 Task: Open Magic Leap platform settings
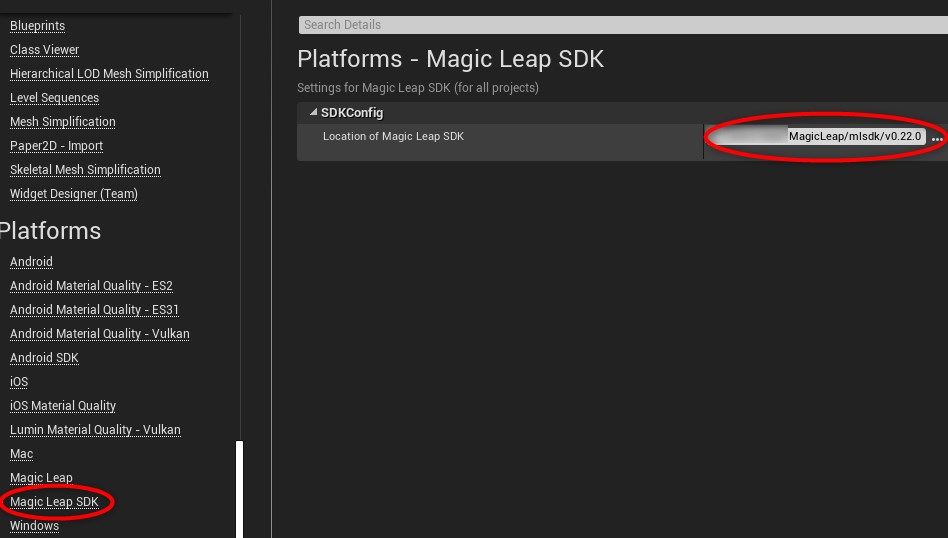coord(41,478)
